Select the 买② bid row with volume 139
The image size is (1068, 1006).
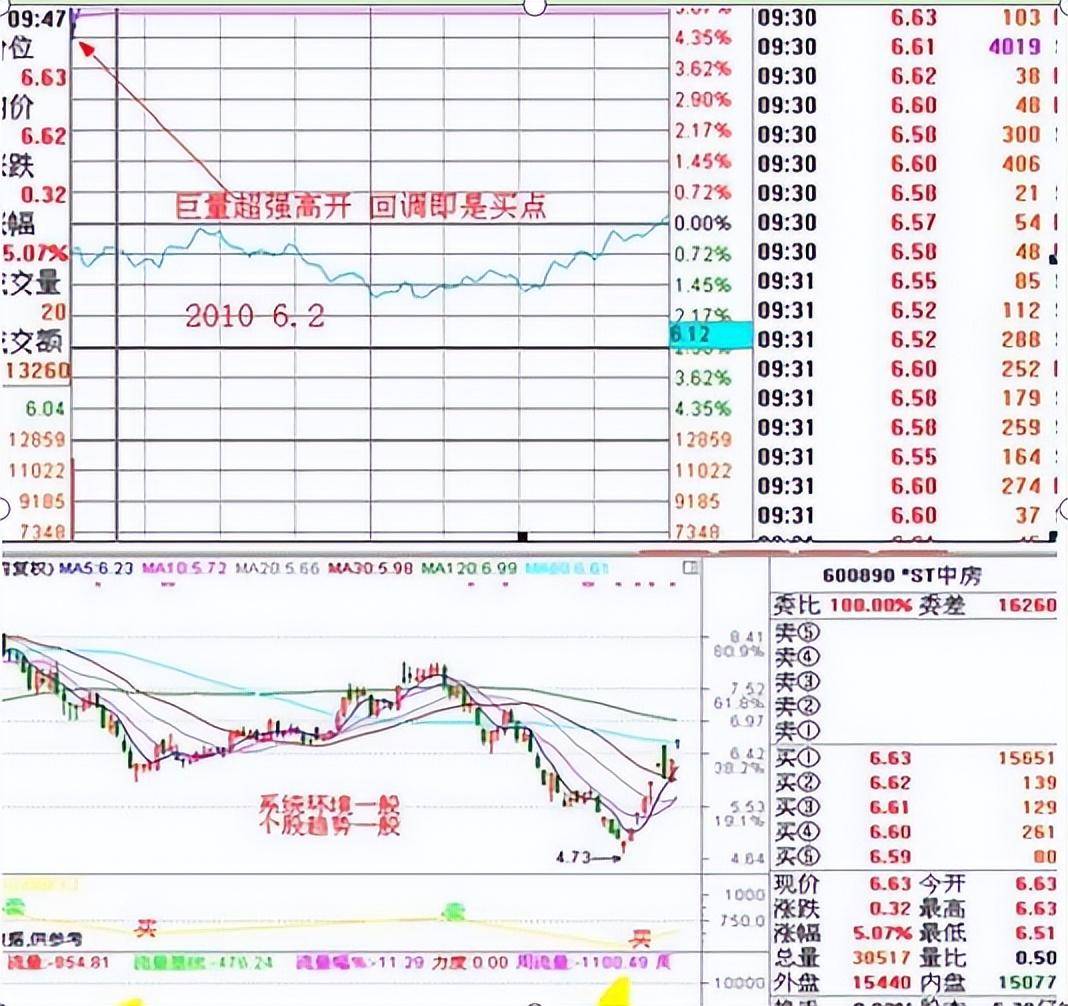pos(915,783)
